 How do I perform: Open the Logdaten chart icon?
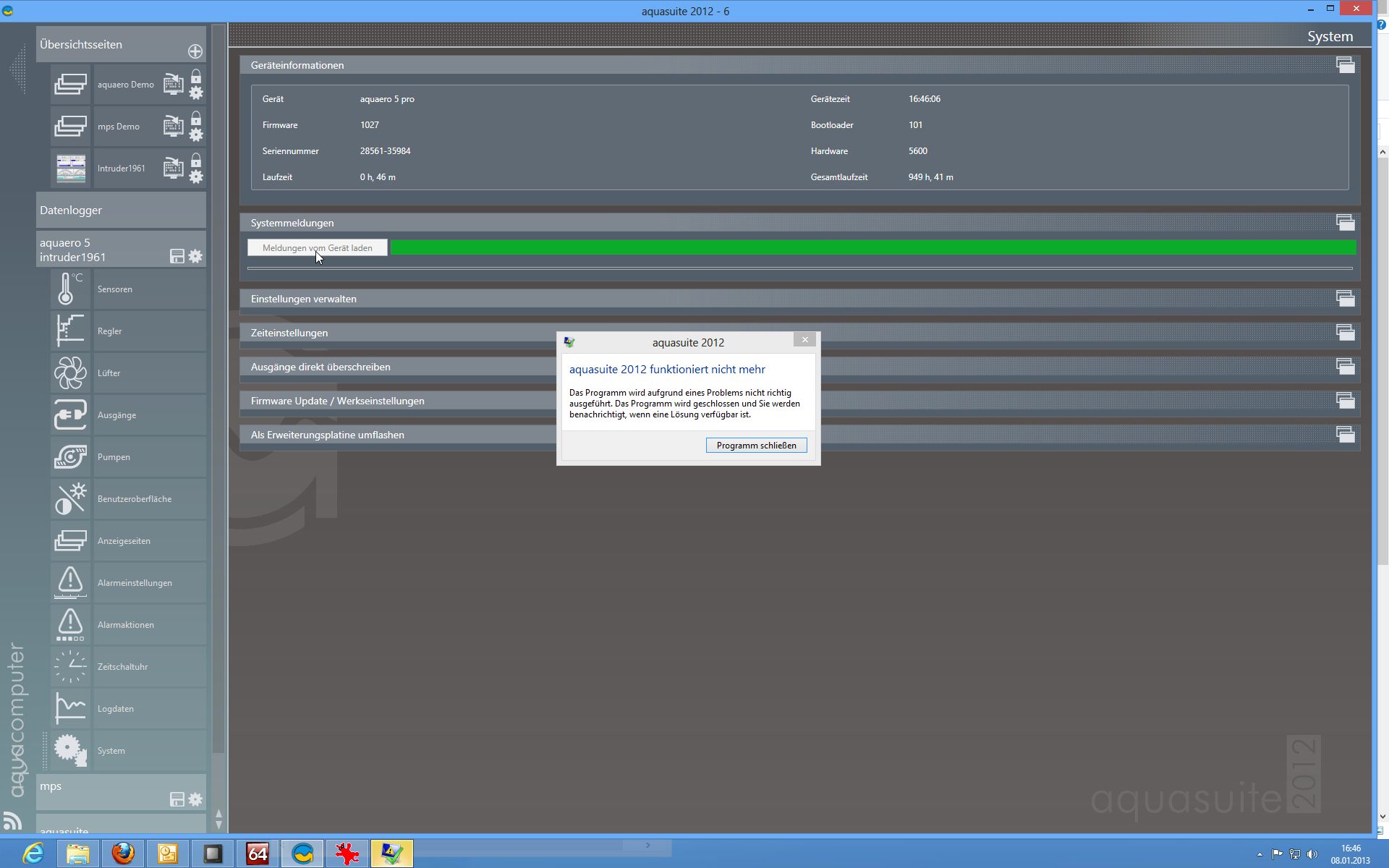(70, 709)
